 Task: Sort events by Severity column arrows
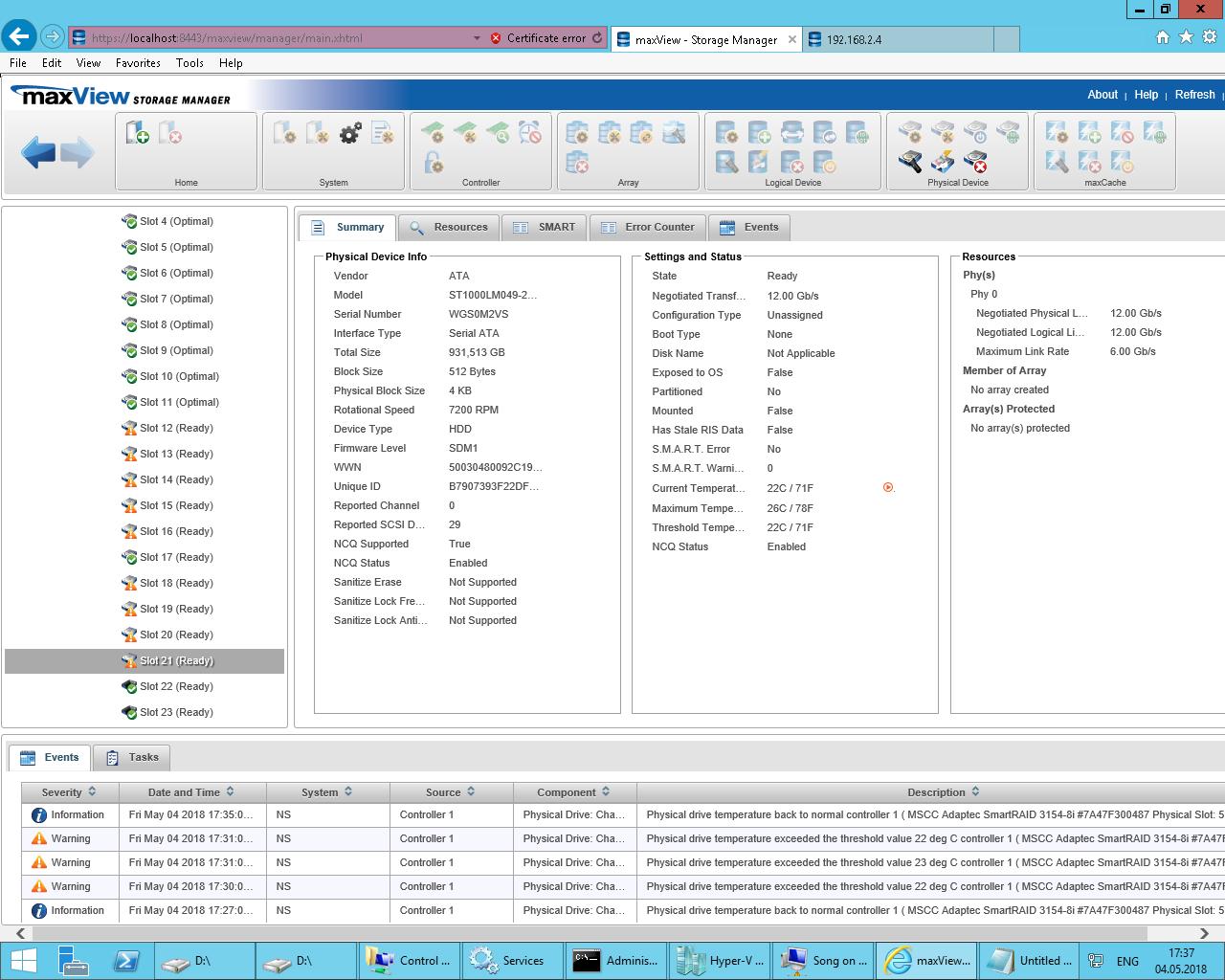coord(92,792)
